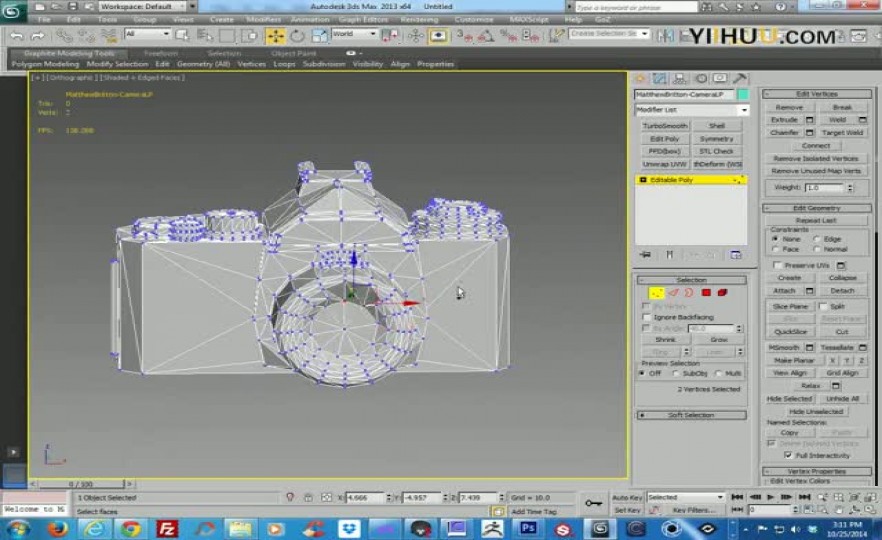Activate the Select and Uniform Scale tool
882x540 pixels.
319,36
